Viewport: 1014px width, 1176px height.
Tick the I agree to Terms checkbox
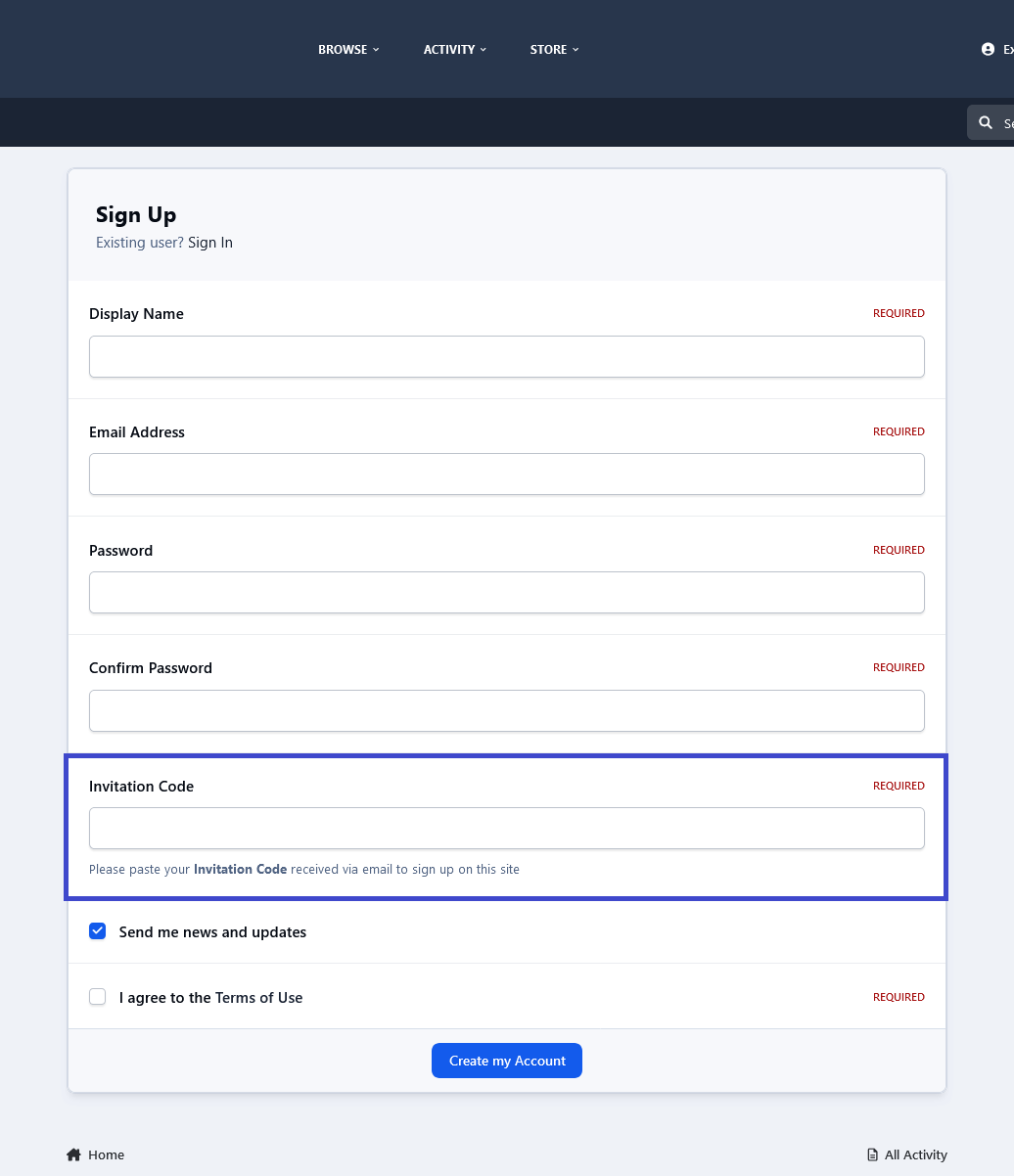pyautogui.click(x=98, y=997)
